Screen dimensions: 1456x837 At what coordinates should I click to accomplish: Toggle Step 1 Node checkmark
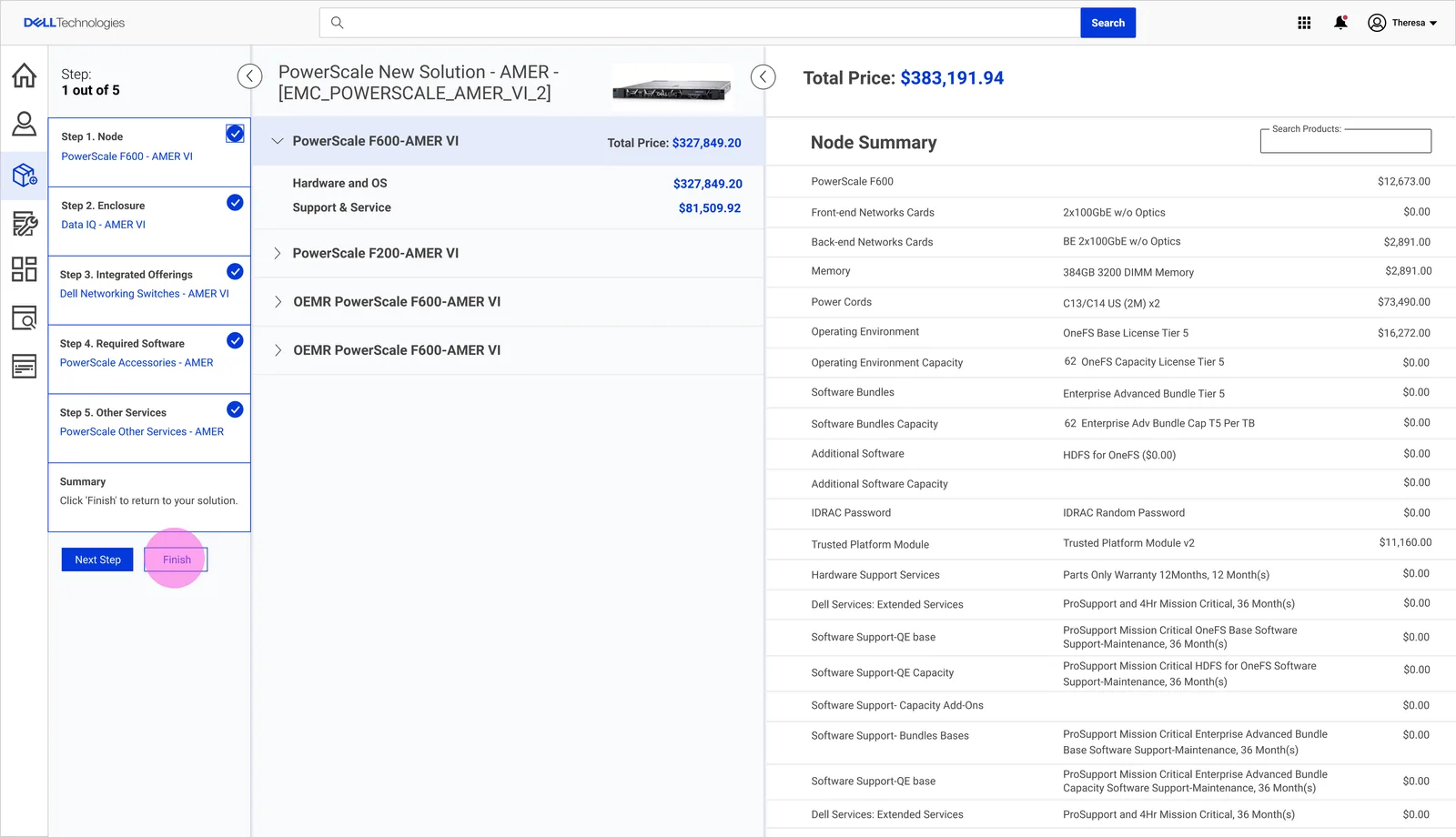[x=235, y=134]
